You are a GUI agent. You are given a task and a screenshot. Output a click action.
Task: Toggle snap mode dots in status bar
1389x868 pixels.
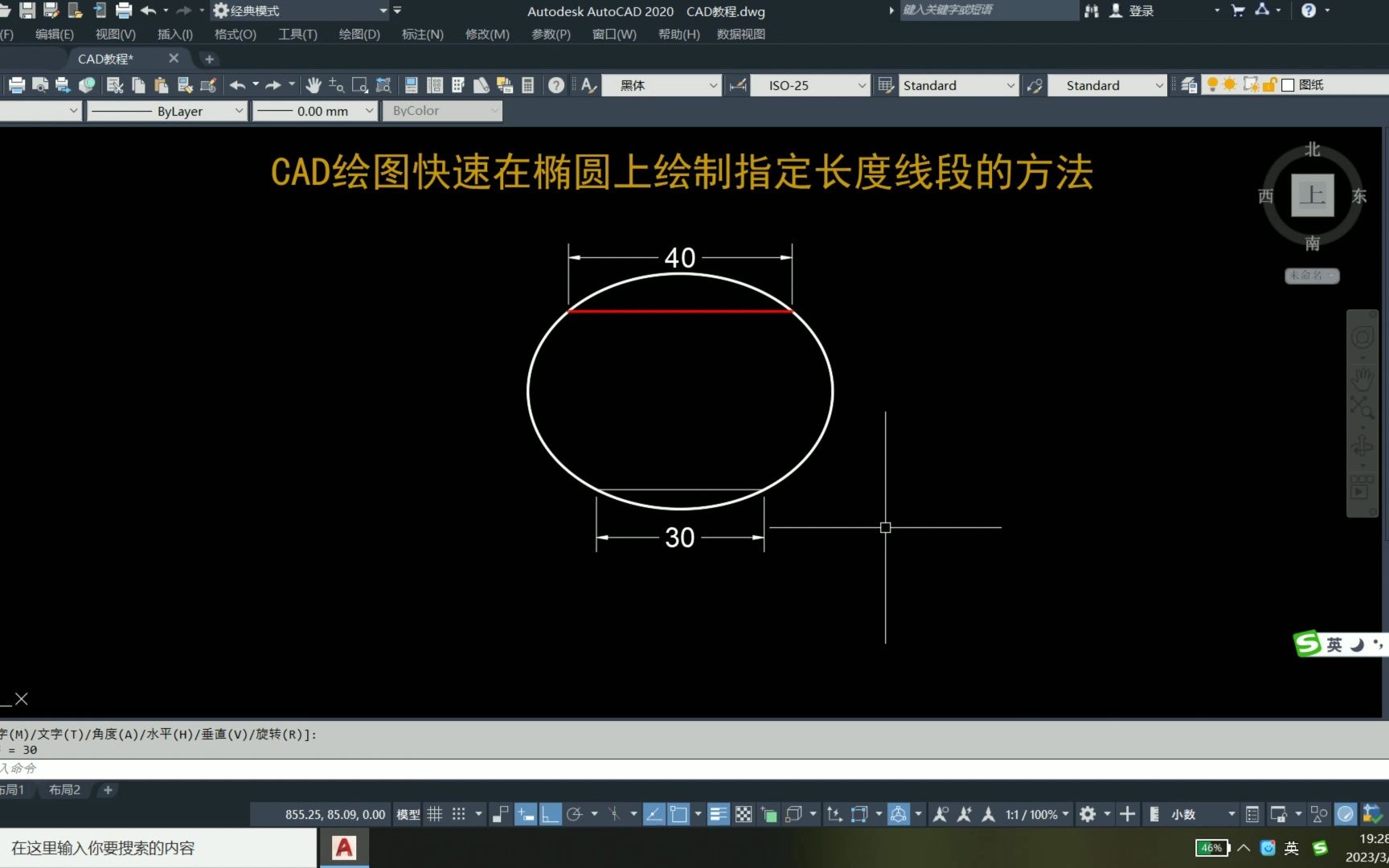coord(459,814)
